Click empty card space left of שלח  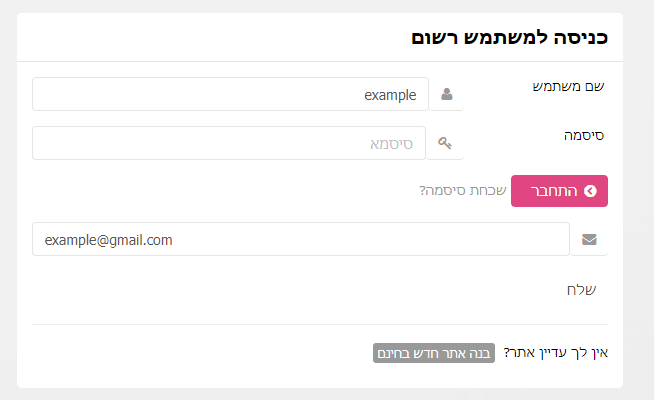click(x=292, y=289)
